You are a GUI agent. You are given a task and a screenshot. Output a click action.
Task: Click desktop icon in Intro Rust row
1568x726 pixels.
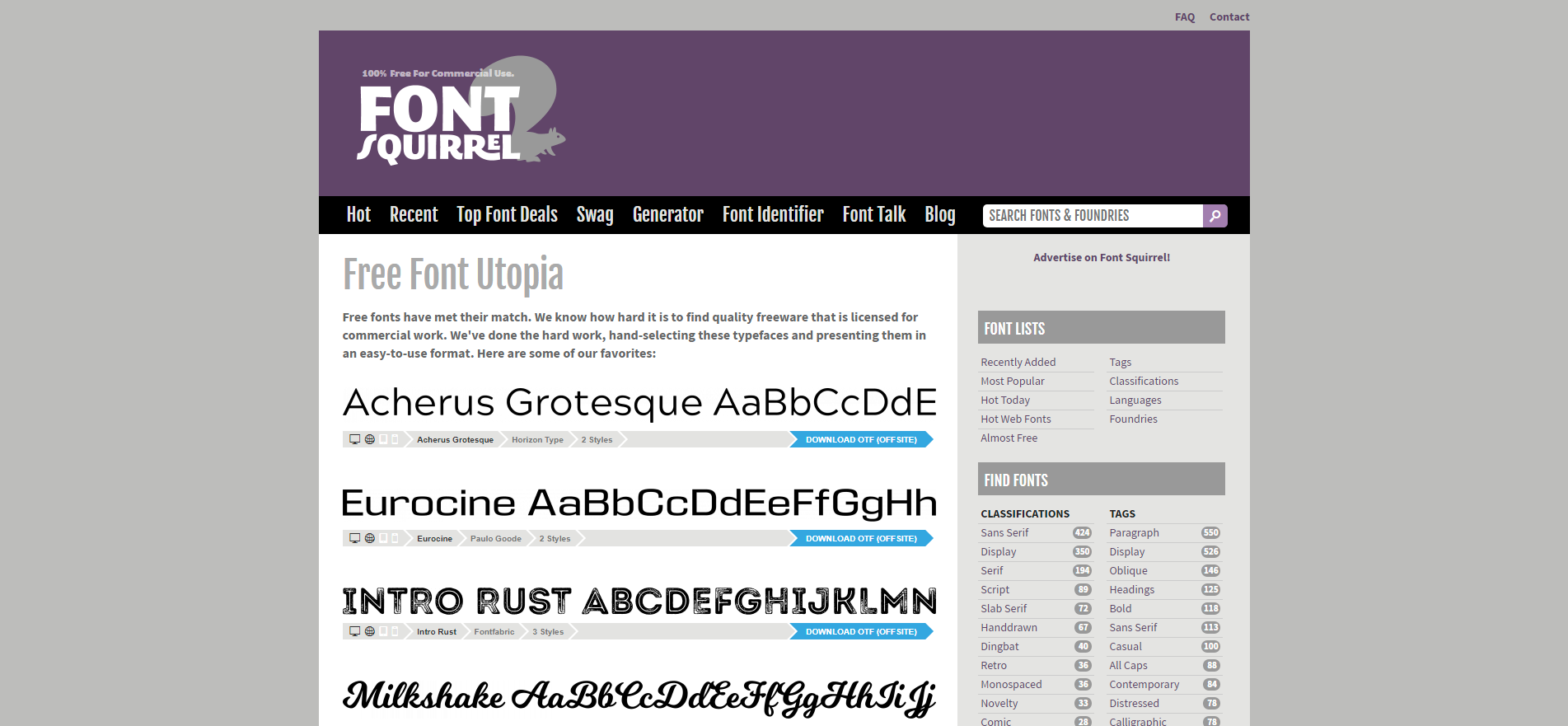click(x=354, y=631)
